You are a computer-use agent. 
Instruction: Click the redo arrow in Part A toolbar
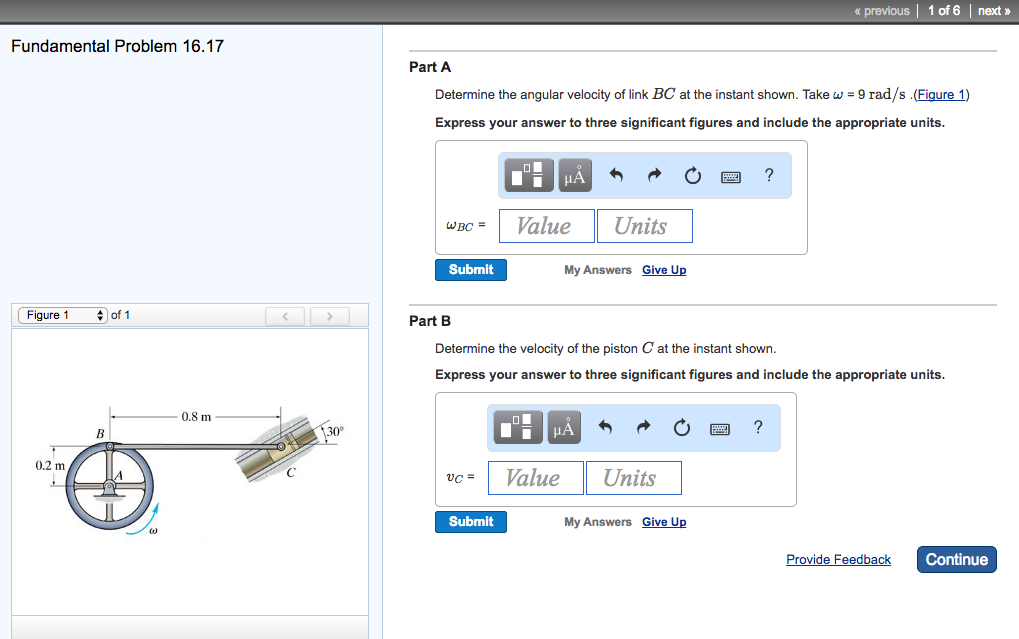[653, 175]
